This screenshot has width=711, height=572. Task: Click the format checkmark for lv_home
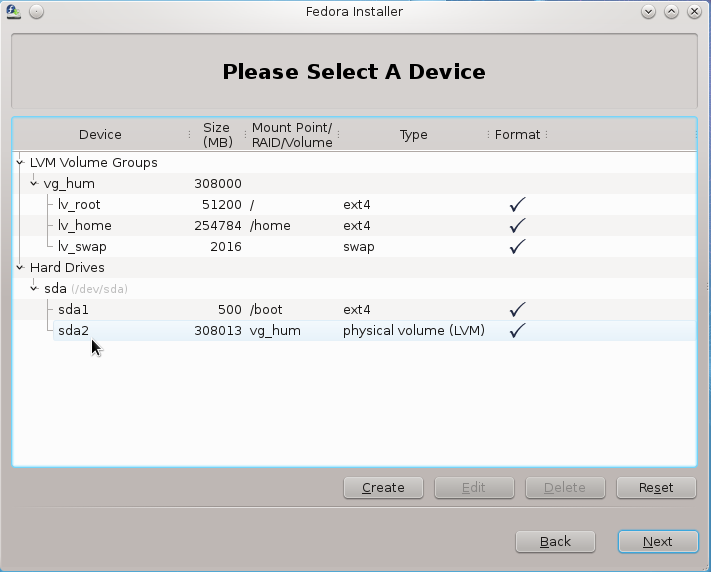pos(517,225)
